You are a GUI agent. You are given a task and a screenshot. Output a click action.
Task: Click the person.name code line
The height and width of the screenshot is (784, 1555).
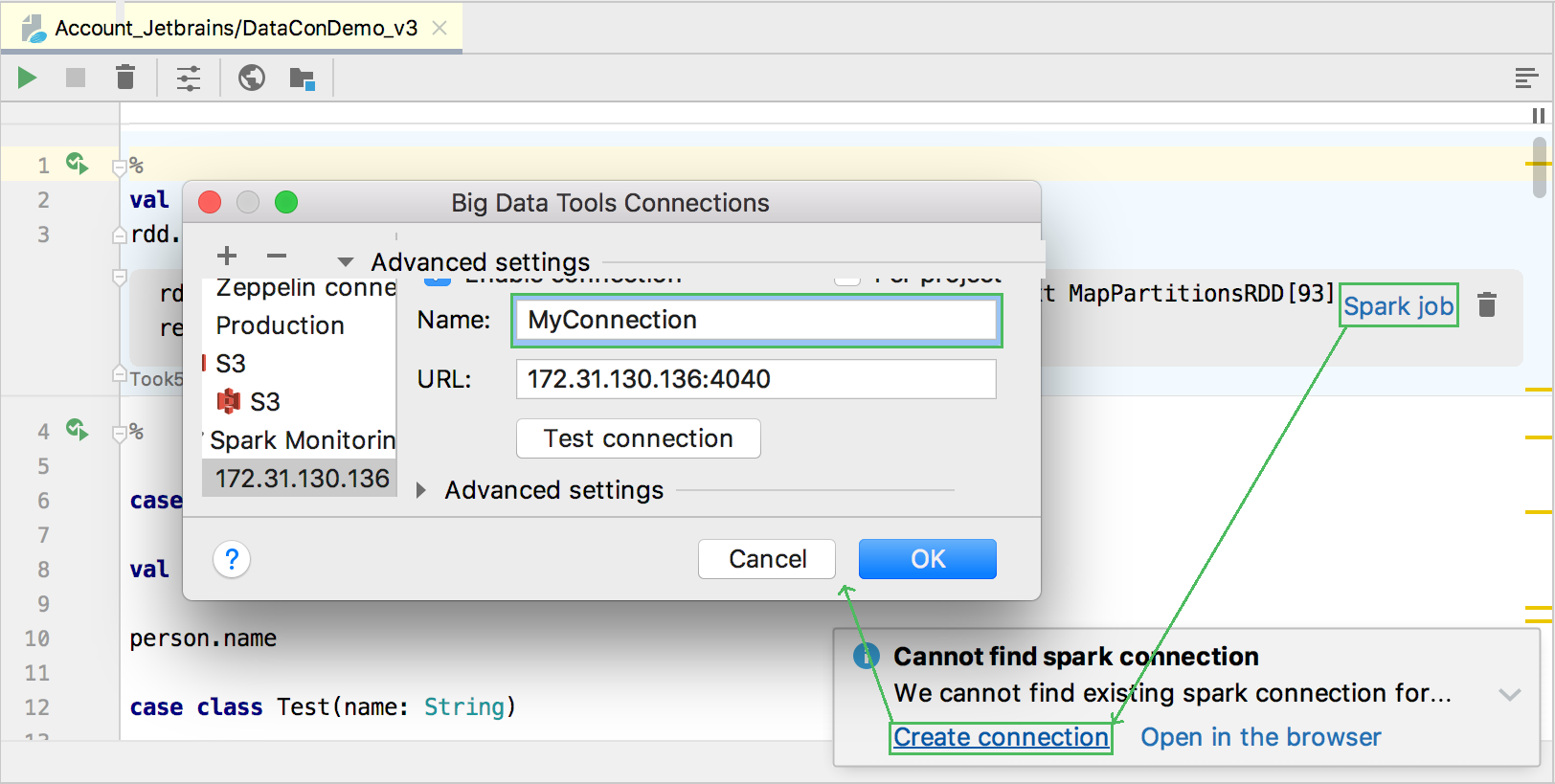coord(203,638)
